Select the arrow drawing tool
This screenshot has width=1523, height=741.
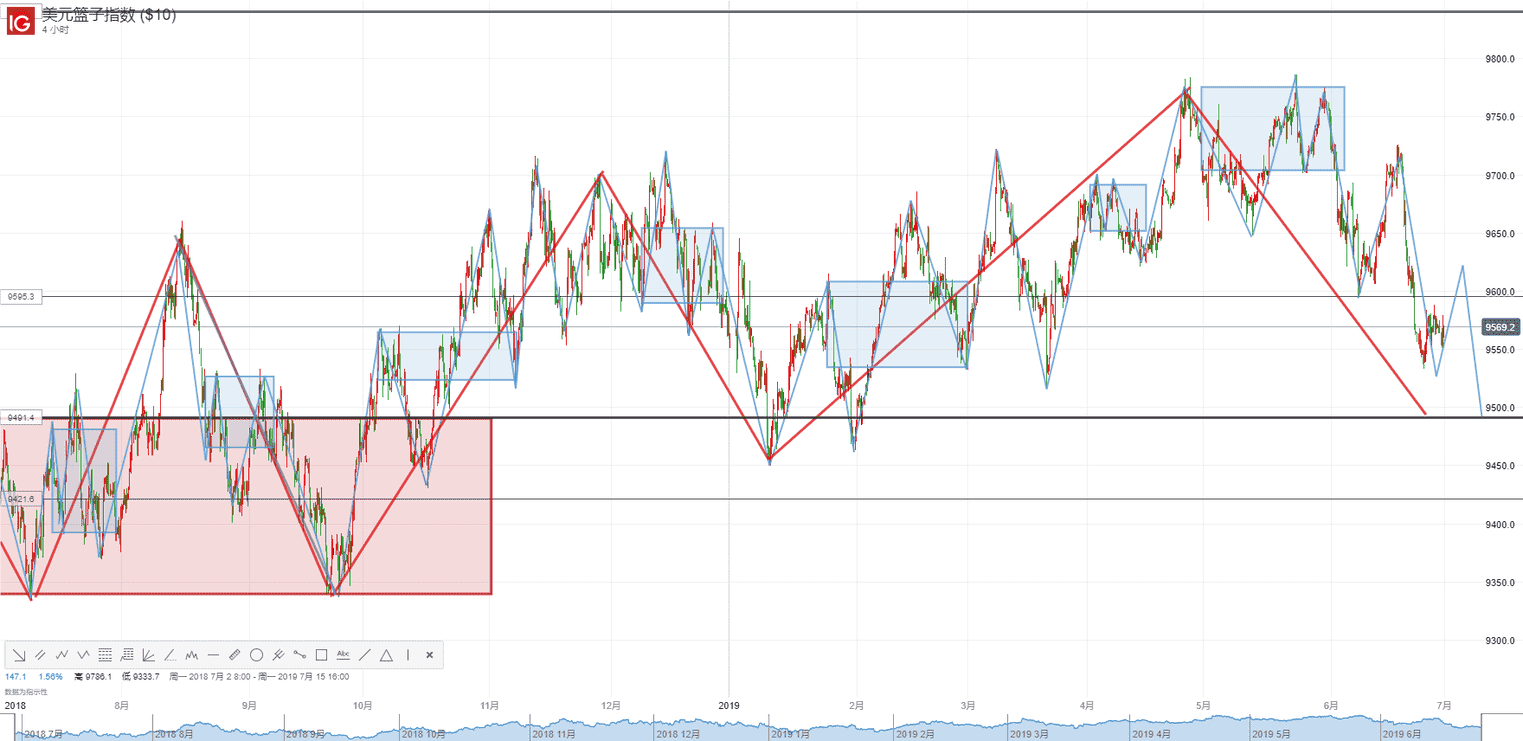point(19,655)
